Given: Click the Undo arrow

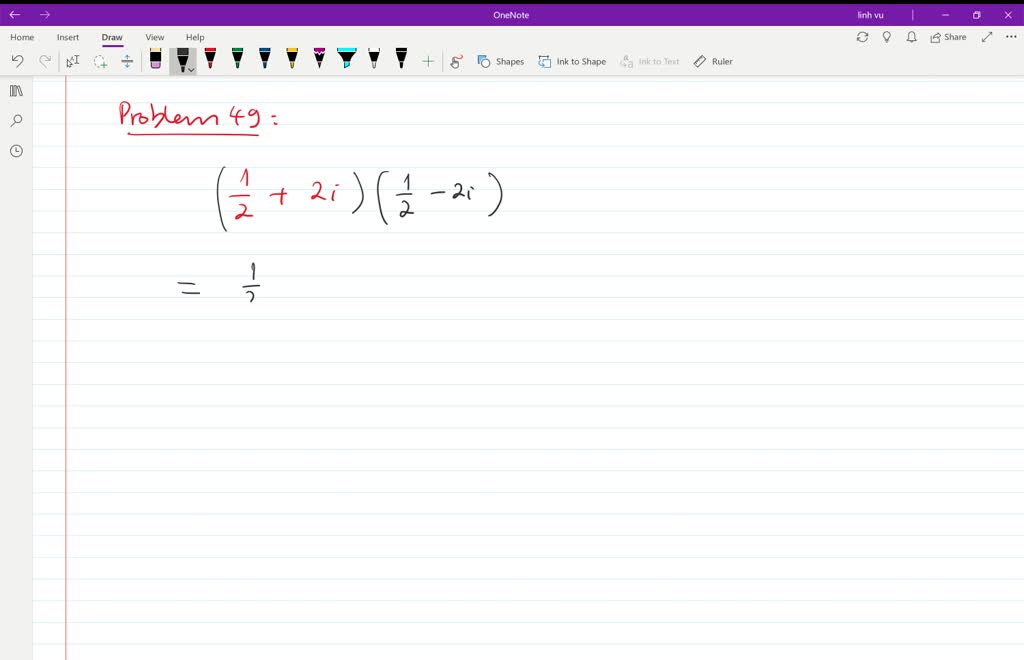Looking at the screenshot, I should [17, 60].
